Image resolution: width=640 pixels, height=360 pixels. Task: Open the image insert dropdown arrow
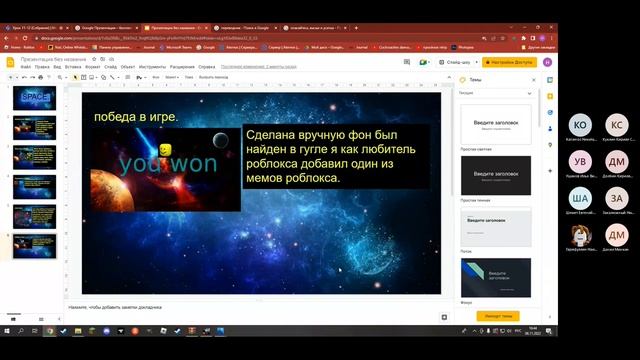pos(96,77)
